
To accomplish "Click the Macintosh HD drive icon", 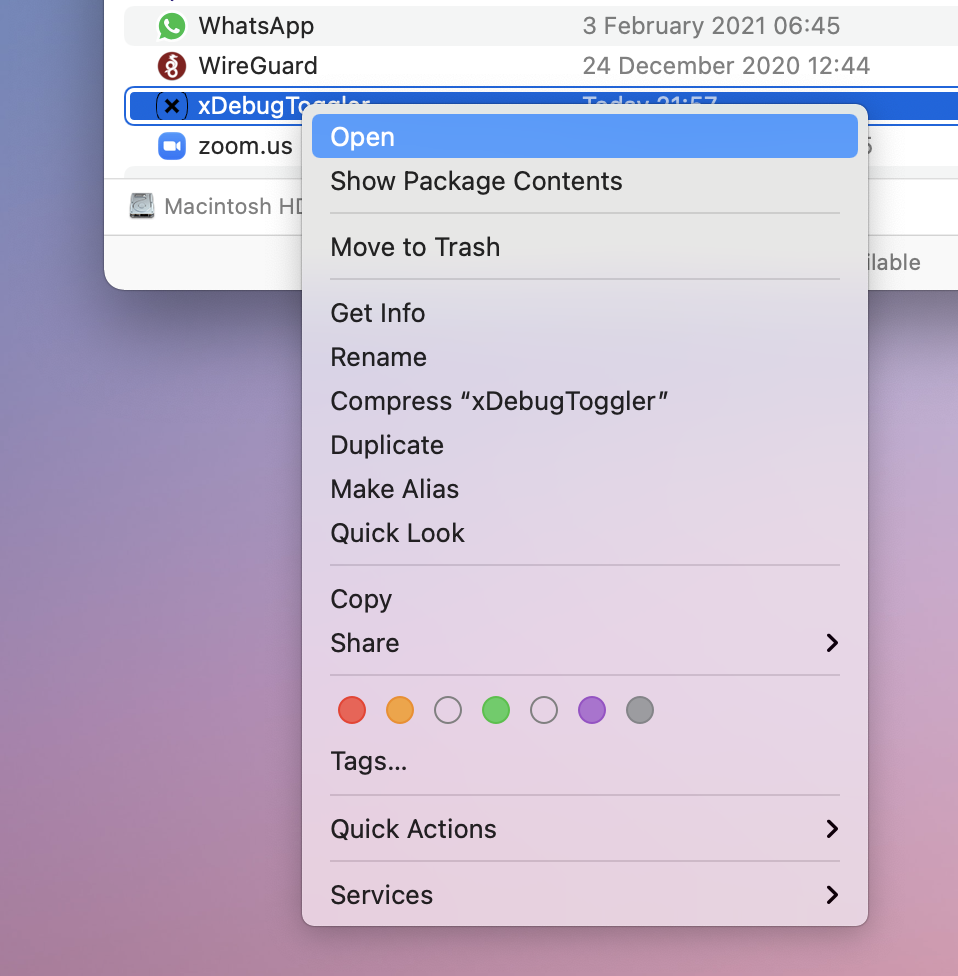I will pyautogui.click(x=142, y=206).
